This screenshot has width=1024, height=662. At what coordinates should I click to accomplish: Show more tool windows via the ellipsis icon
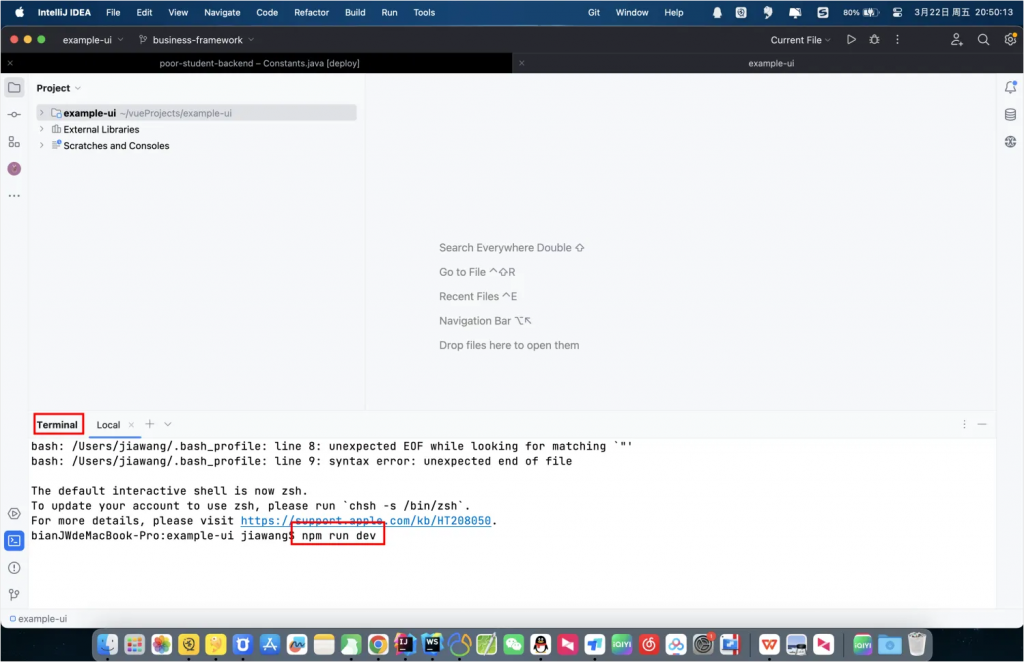click(14, 196)
